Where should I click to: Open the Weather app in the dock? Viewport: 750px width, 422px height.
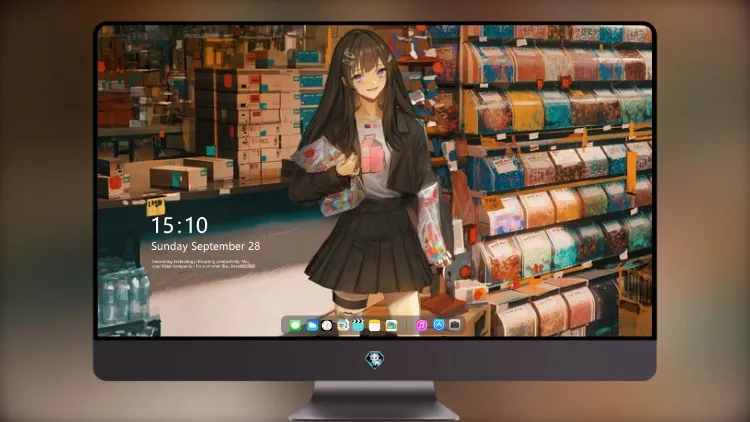312,325
